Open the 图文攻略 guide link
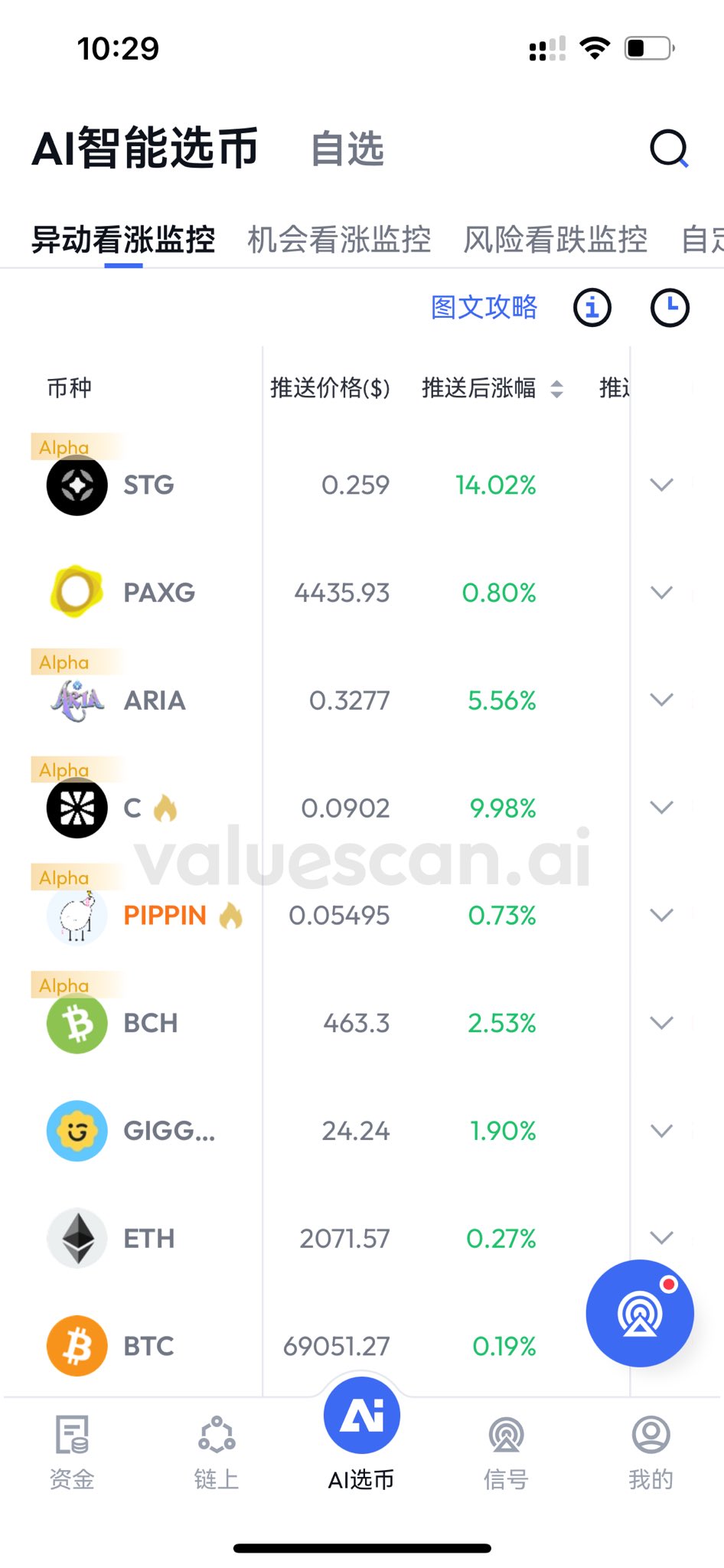 click(484, 307)
